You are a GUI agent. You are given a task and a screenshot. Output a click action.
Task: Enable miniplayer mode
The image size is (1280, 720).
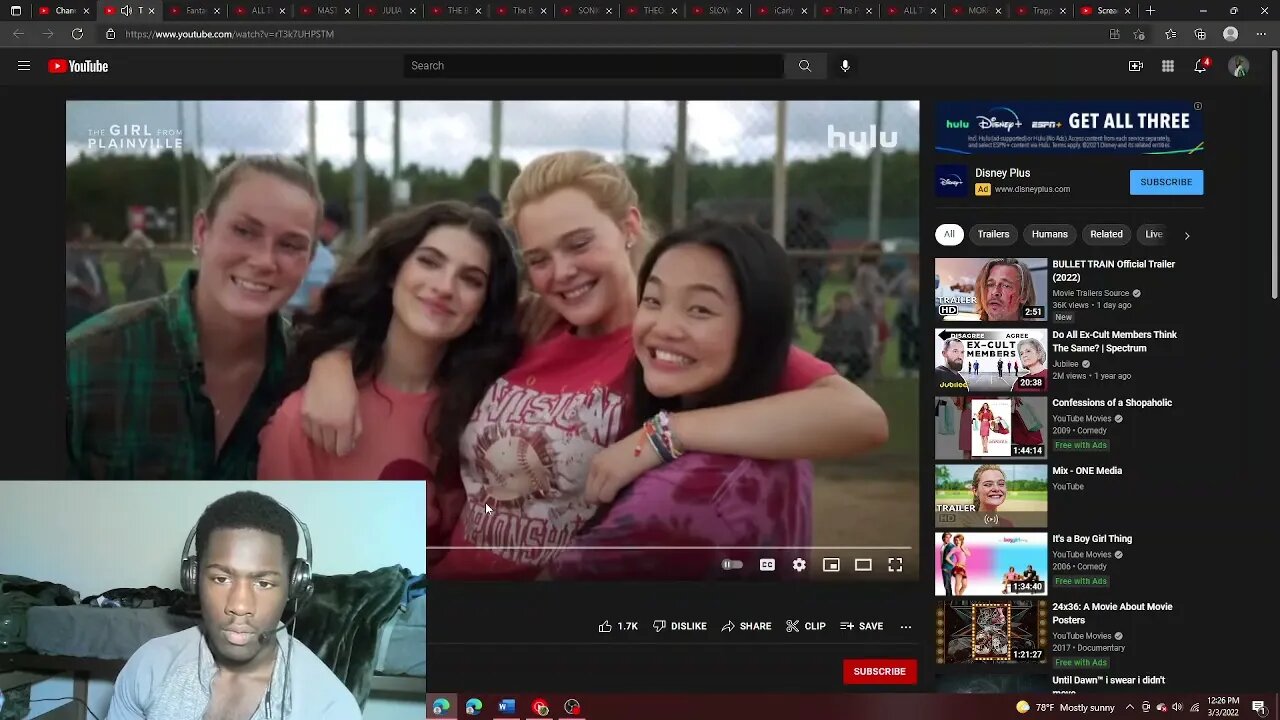pyautogui.click(x=831, y=565)
